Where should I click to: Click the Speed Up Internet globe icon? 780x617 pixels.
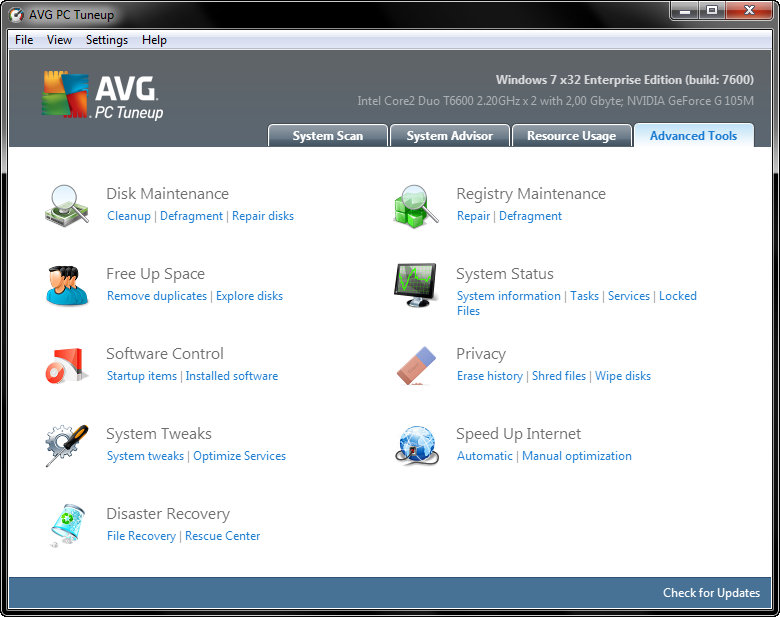click(417, 445)
